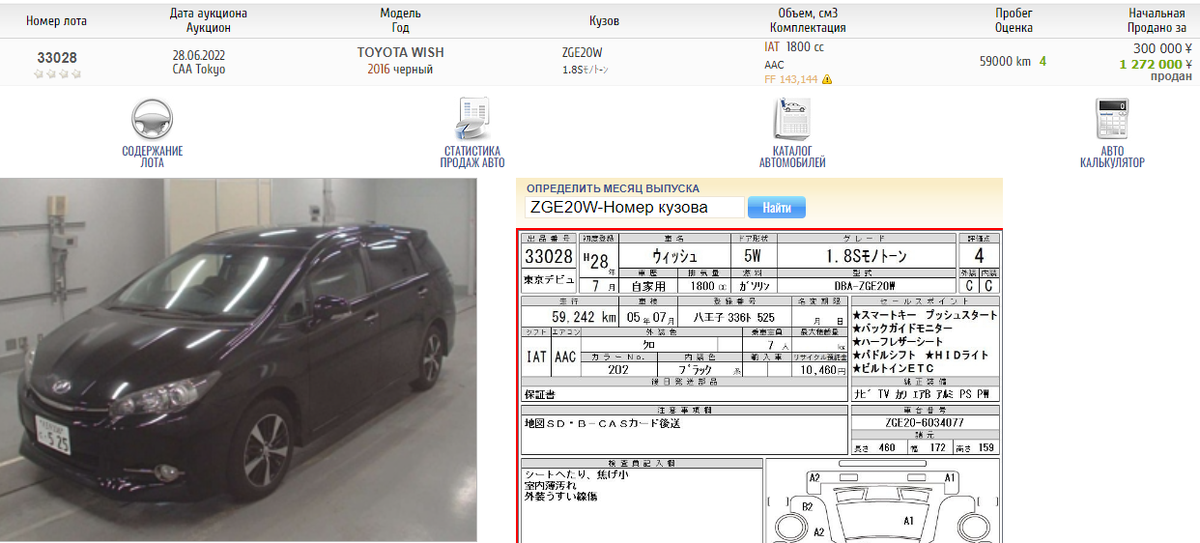This screenshot has height=543, width=1200.
Task: Click the Каталог автомобилей label
Action: 792,156
